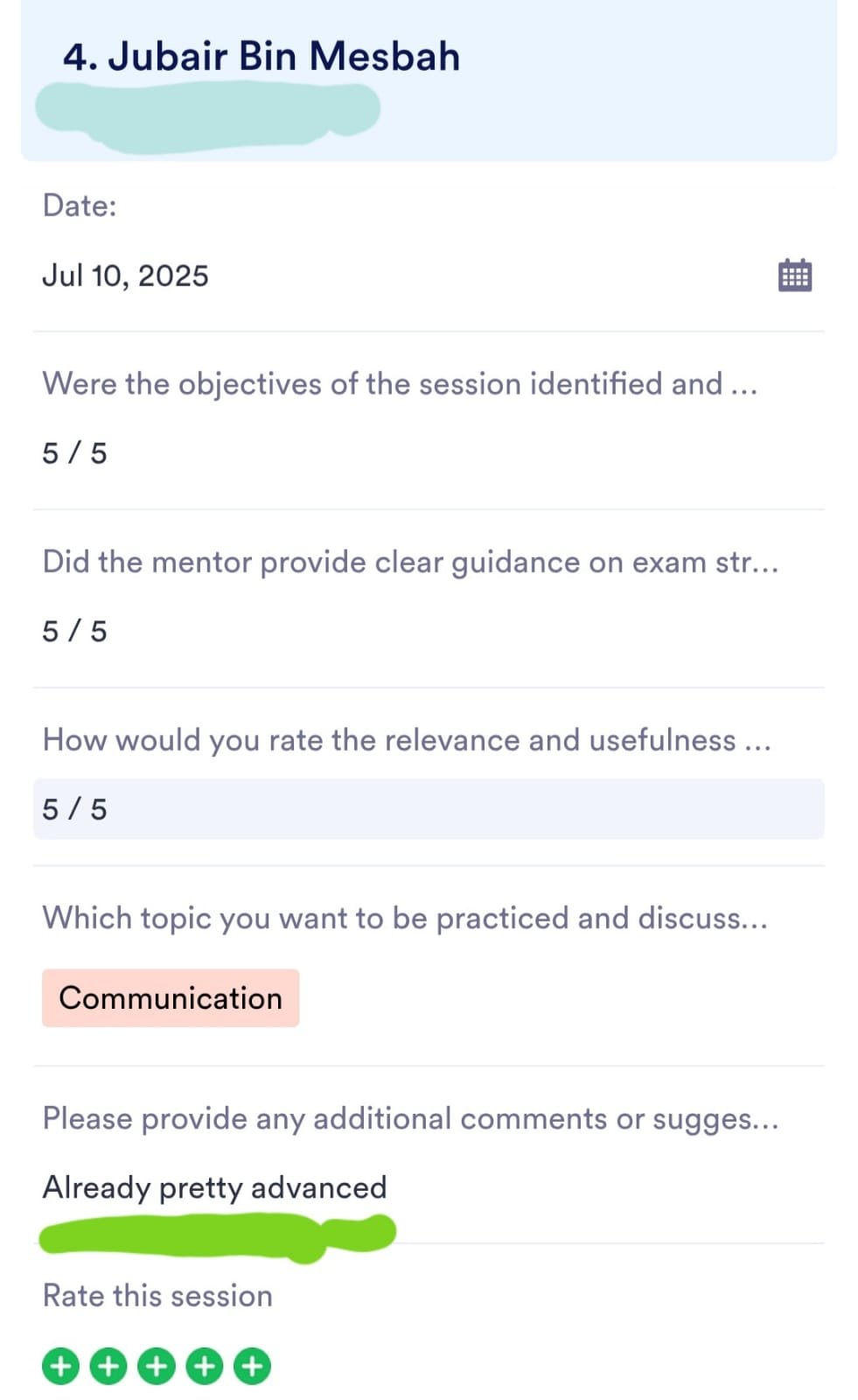This screenshot has width=858, height=1400.
Task: Click the fifth green rating plus icon
Action: (253, 1366)
